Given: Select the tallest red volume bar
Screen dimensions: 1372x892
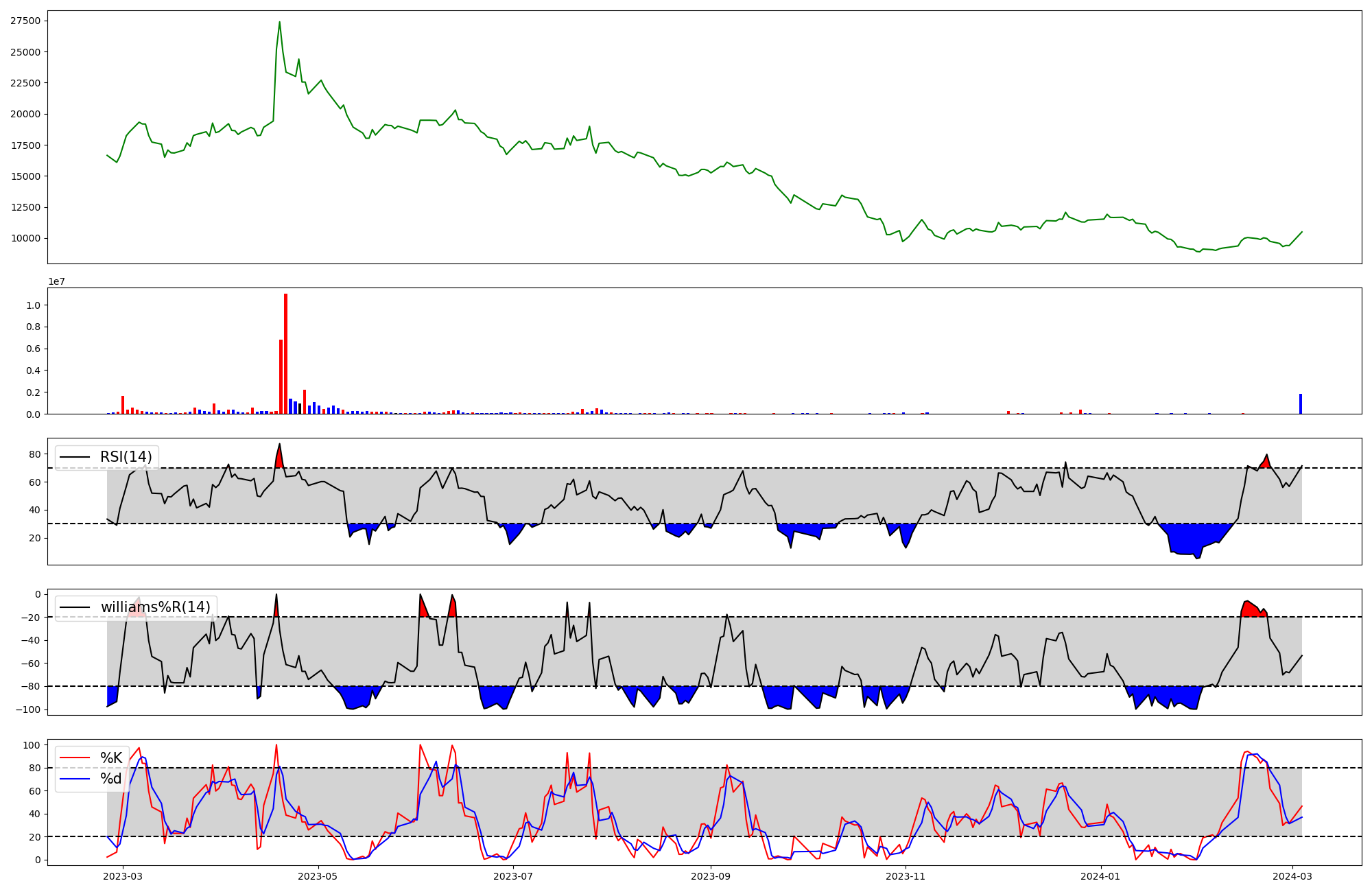Looking at the screenshot, I should (286, 354).
